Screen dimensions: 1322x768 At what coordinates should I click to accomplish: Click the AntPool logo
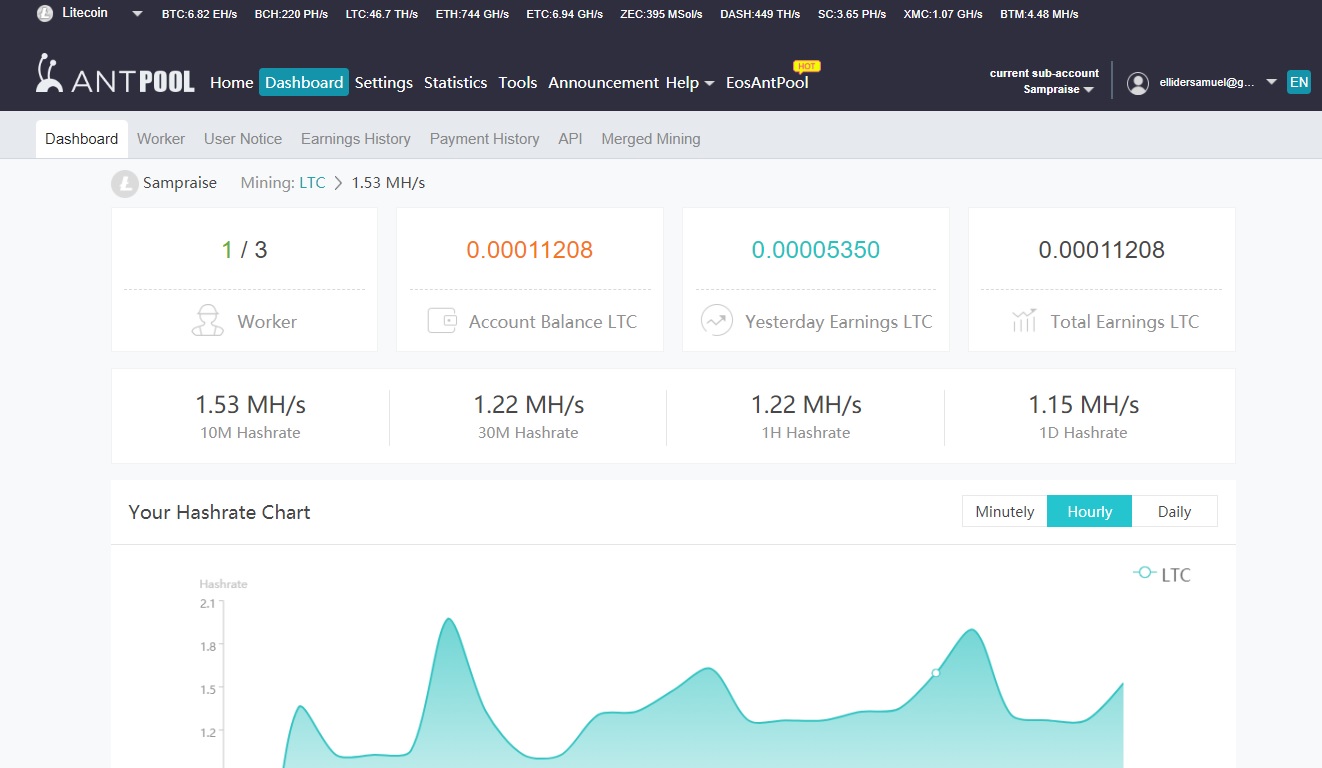[115, 75]
